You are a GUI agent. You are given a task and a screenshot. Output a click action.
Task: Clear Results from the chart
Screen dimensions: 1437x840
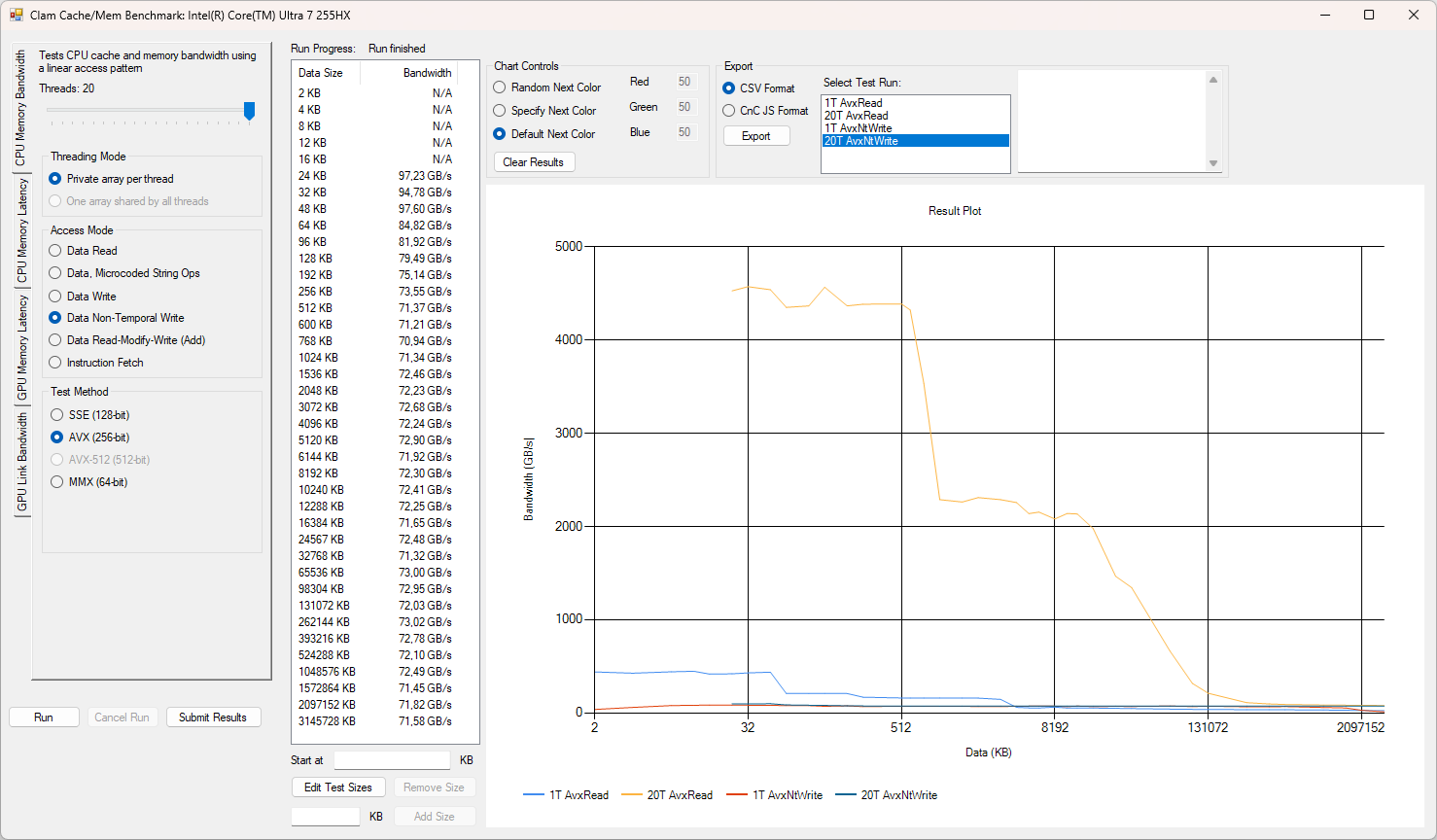point(534,162)
